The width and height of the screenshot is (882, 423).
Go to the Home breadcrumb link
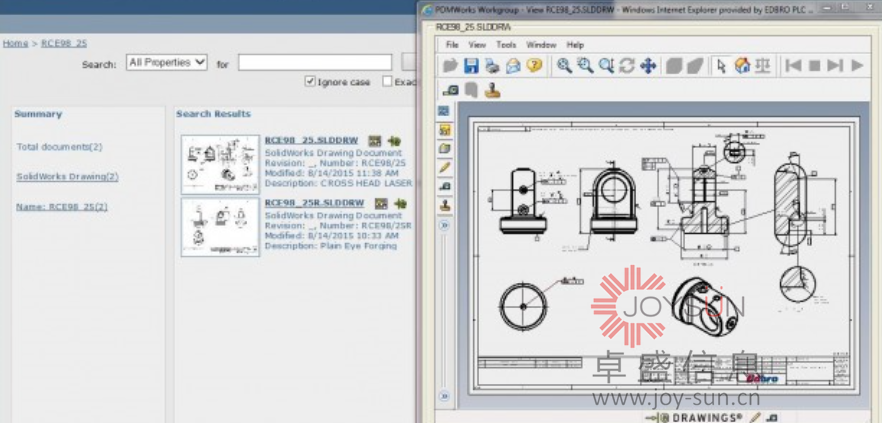click(x=15, y=43)
